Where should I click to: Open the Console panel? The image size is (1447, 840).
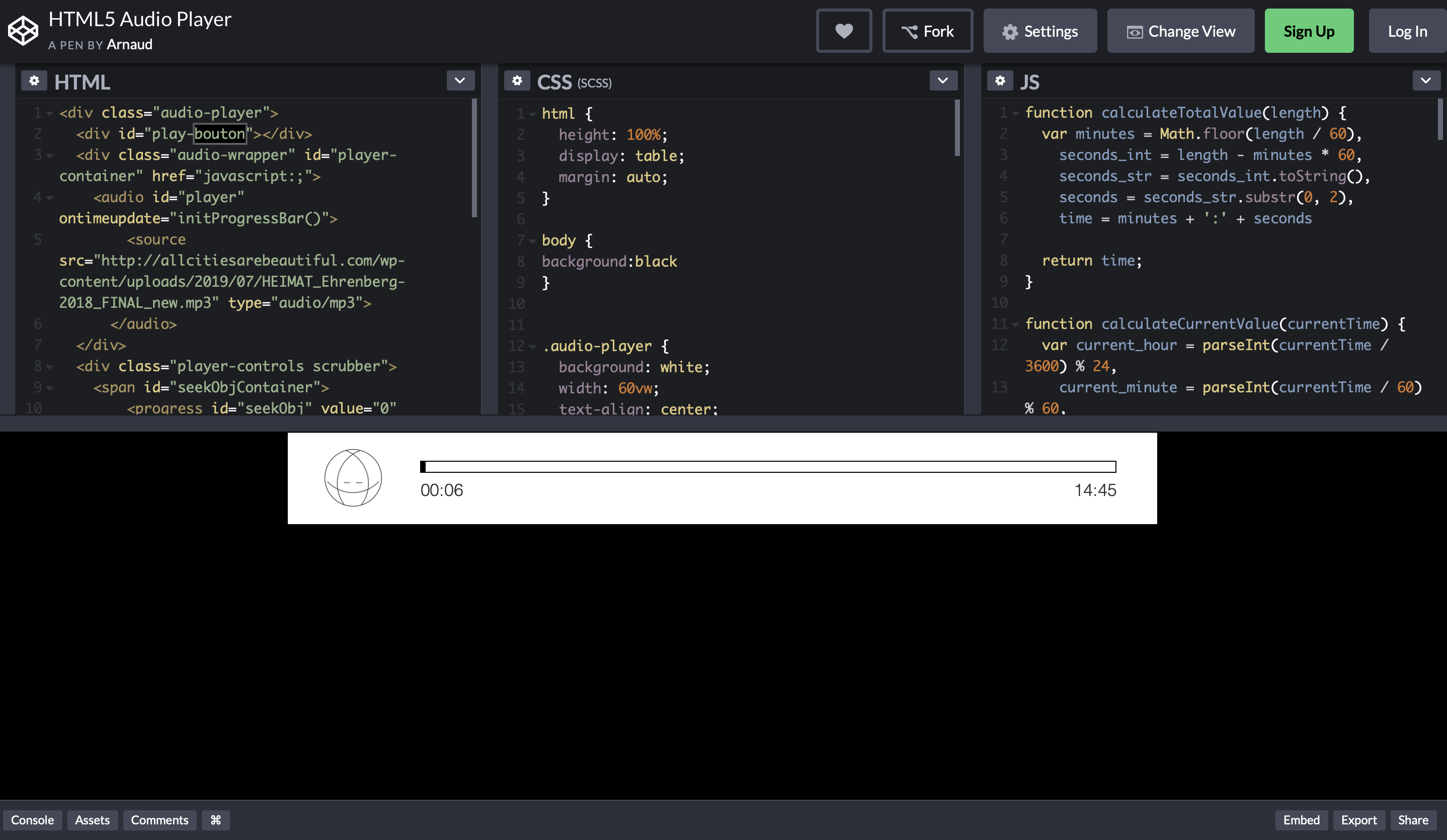(32, 820)
